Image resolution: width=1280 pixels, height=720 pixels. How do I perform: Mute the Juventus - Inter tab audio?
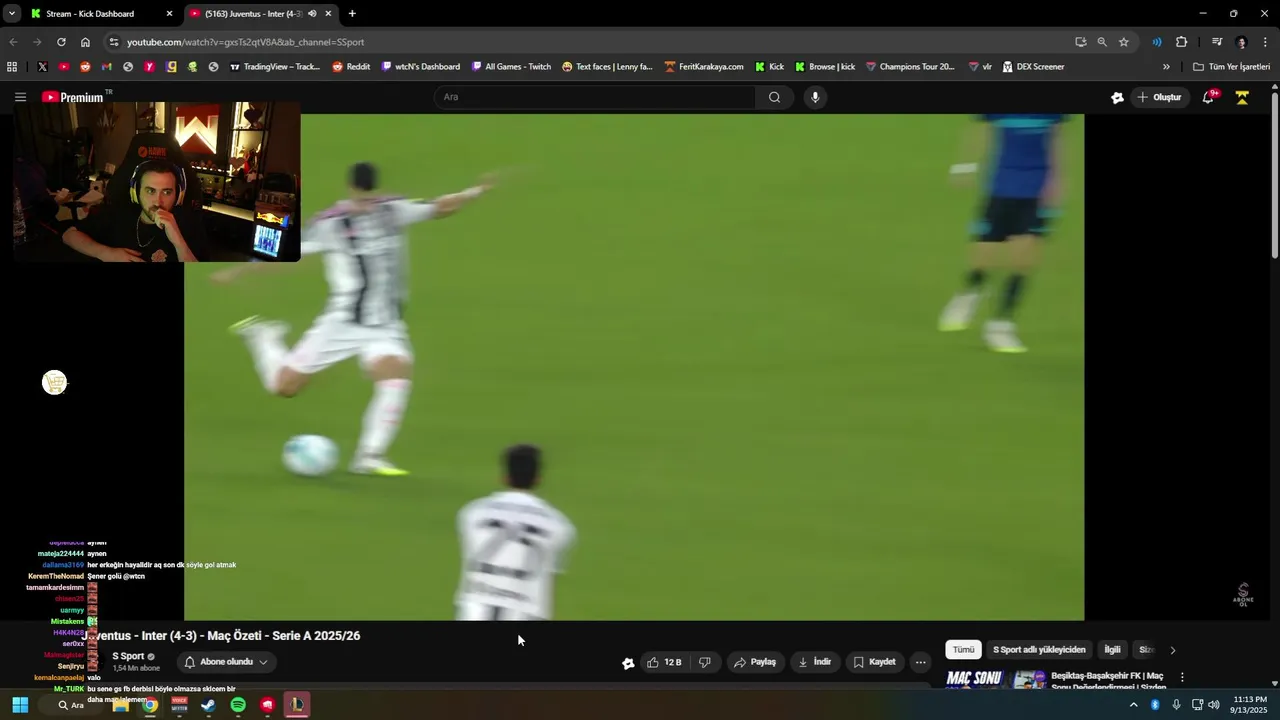coord(312,14)
